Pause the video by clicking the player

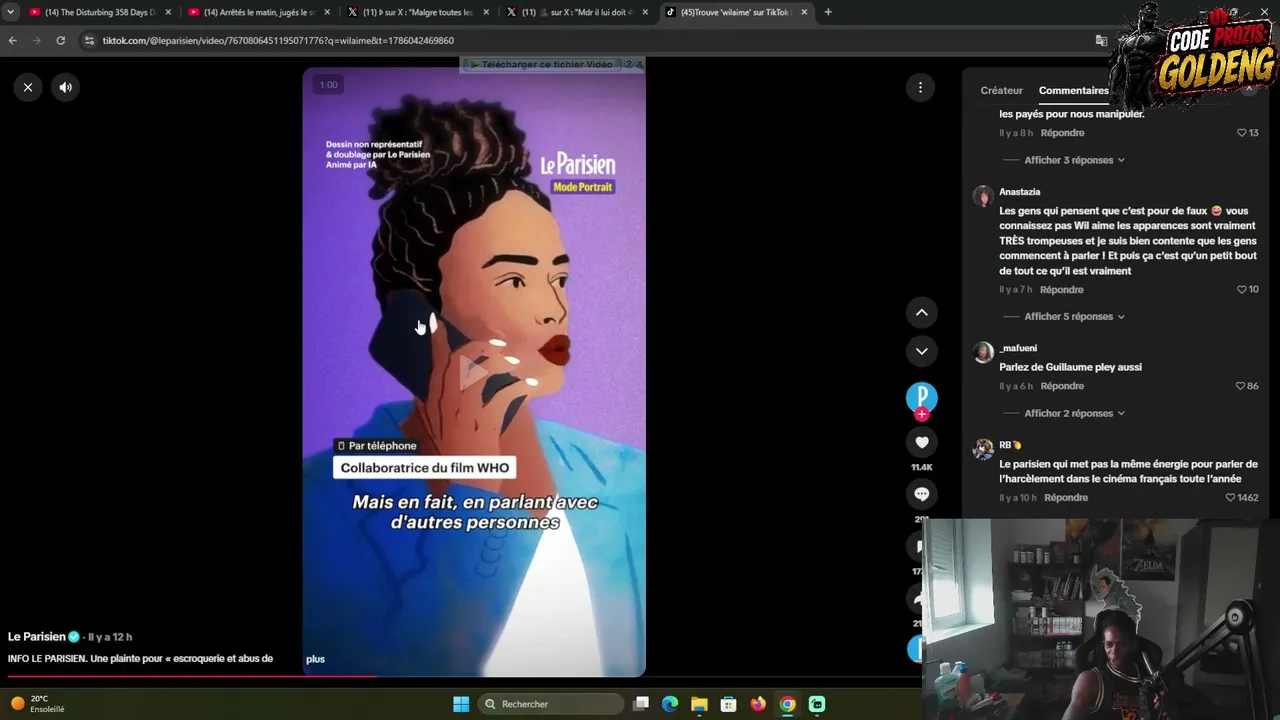[x=474, y=372]
